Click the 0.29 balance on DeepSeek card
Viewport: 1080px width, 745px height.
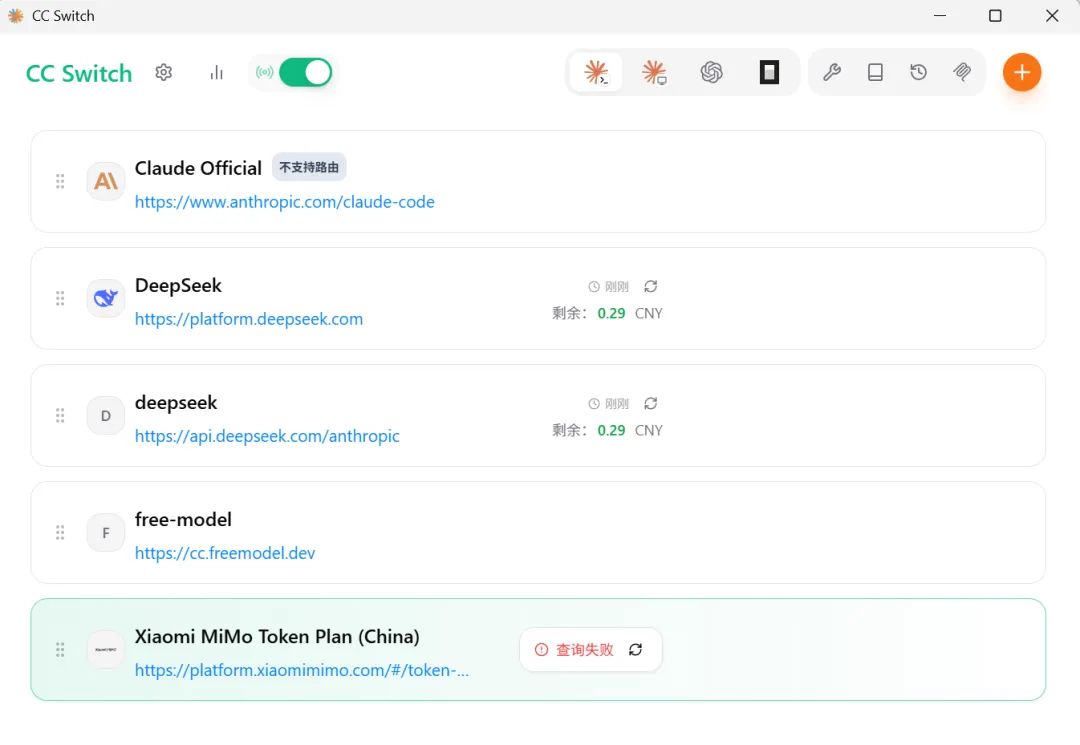point(611,313)
